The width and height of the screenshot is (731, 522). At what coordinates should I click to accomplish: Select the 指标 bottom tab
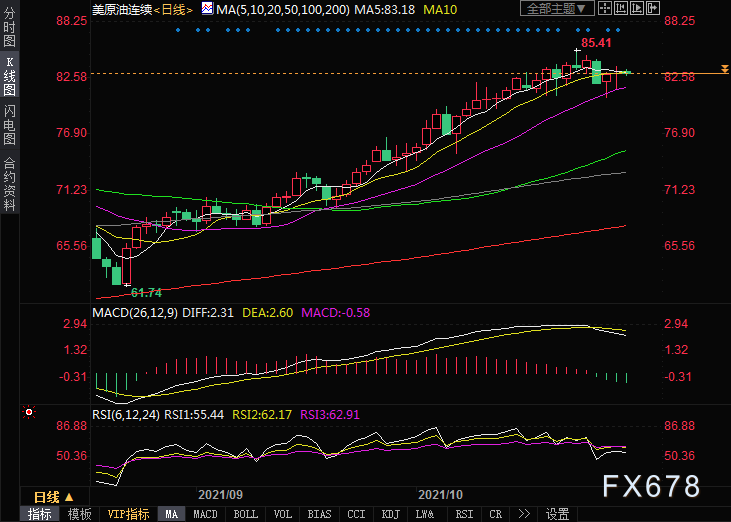[40, 514]
